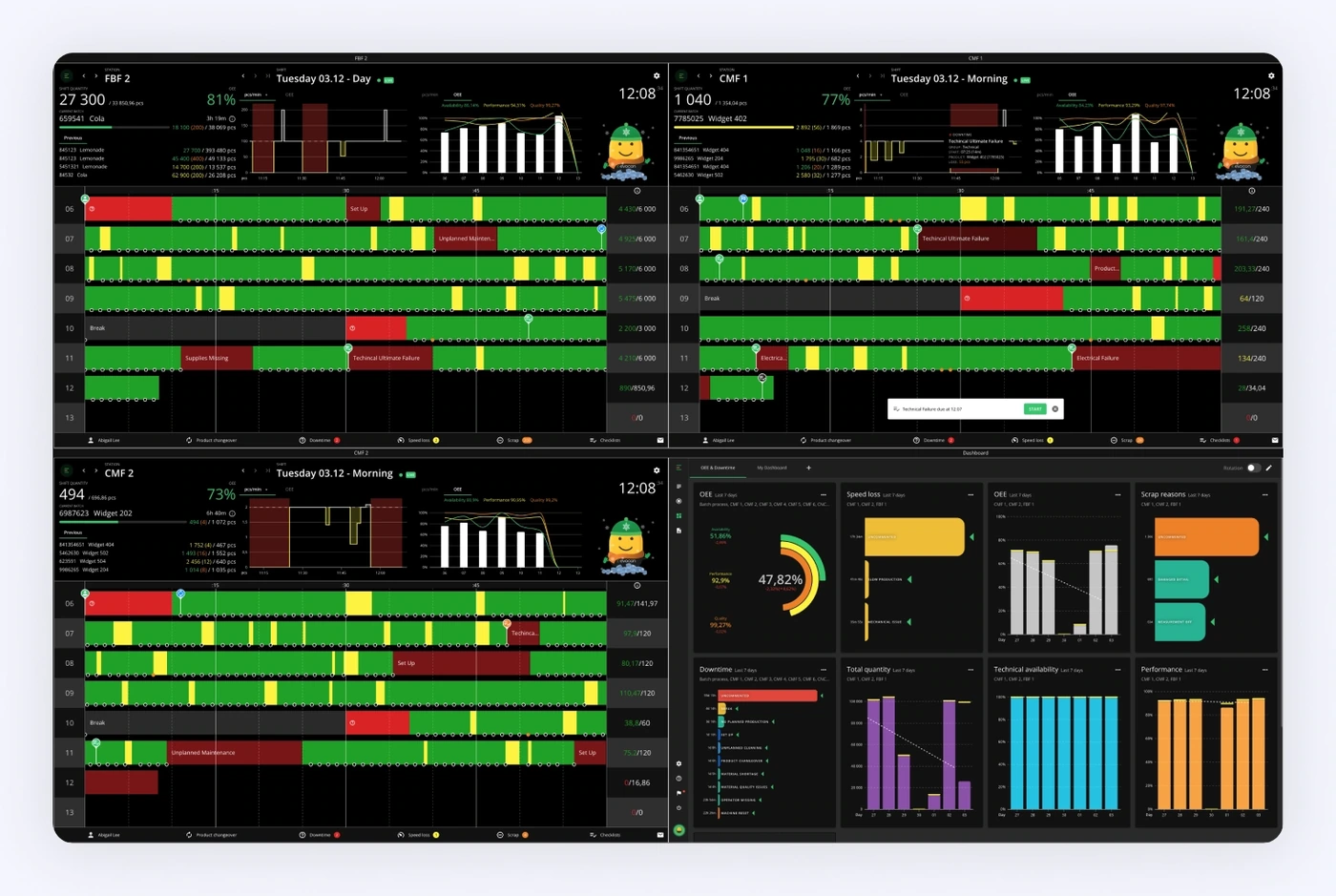Dismiss the Technical Failure notification
Screen dimensions: 1336x896
point(1054,408)
